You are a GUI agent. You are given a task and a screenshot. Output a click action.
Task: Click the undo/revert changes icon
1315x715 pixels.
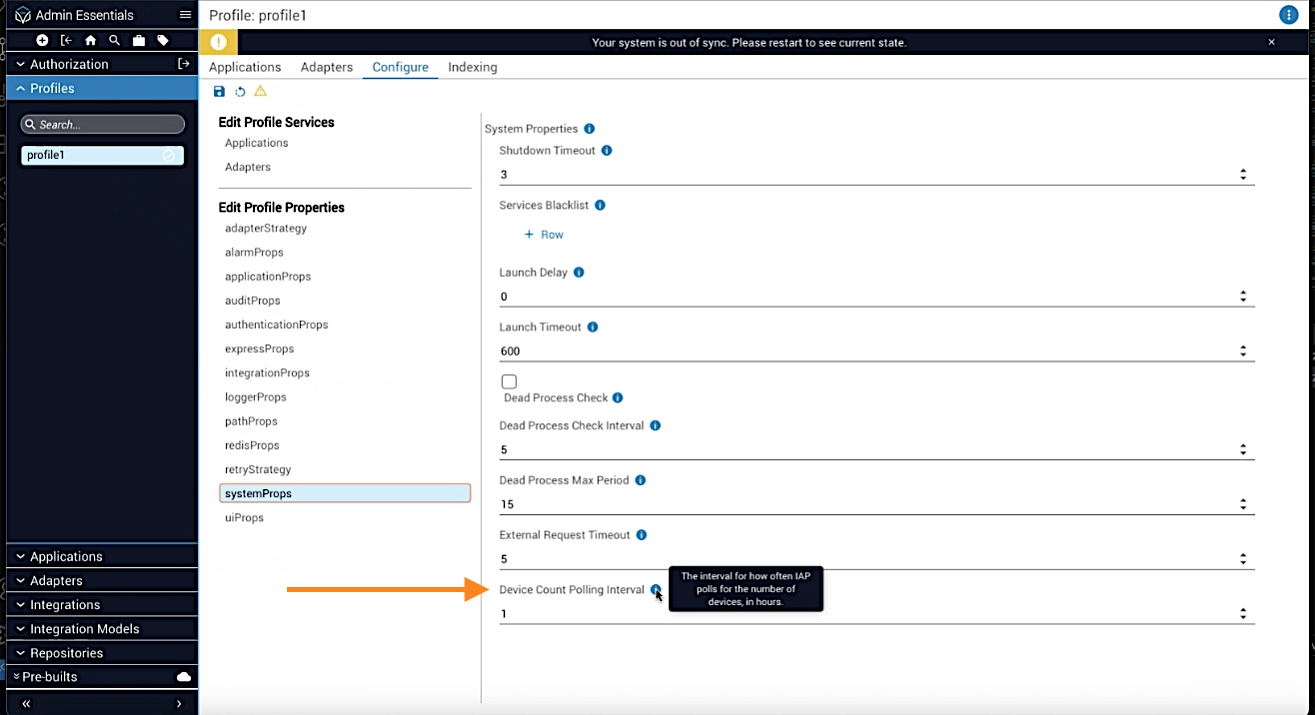tap(240, 92)
